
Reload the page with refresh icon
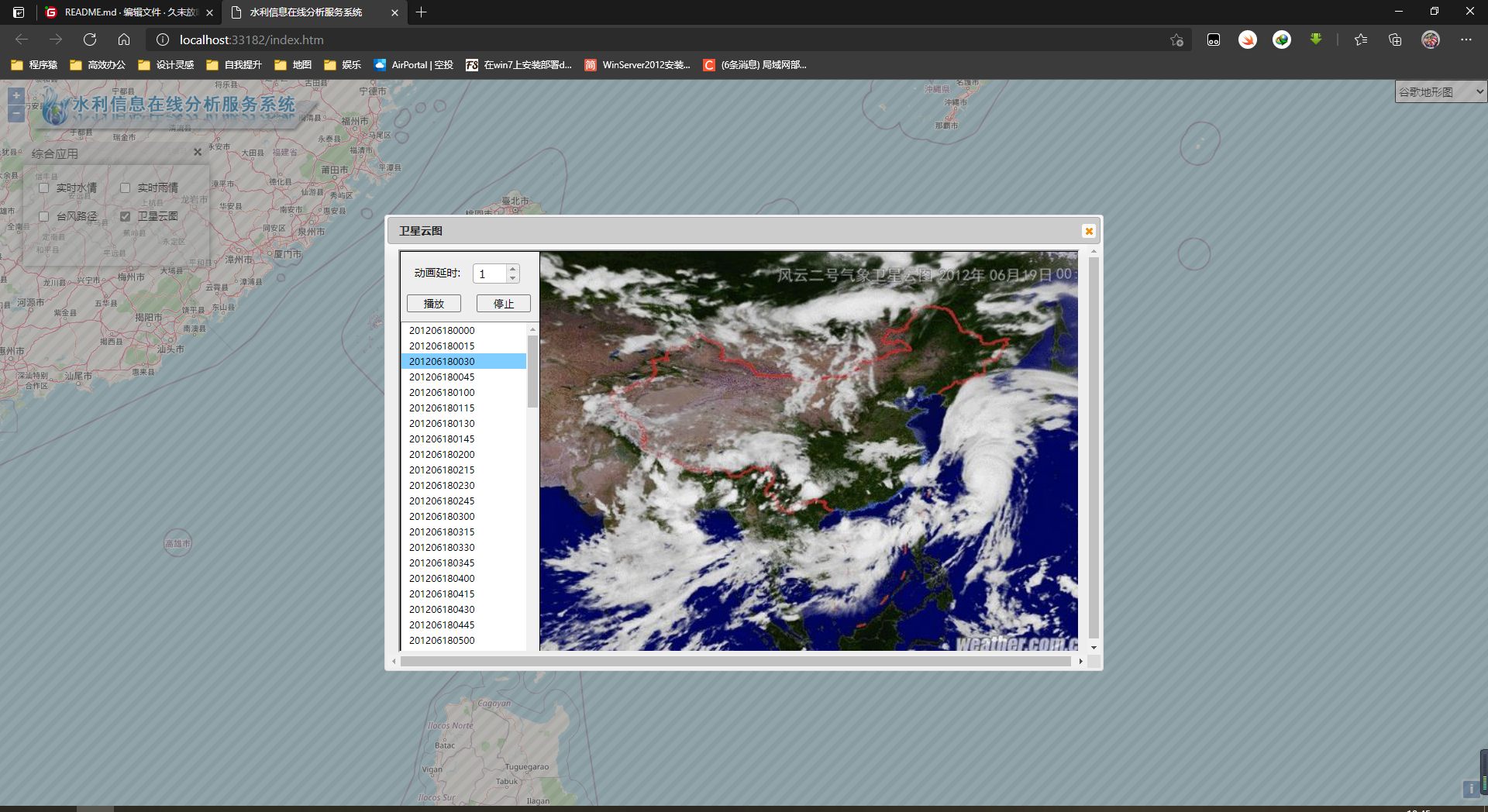pos(90,40)
